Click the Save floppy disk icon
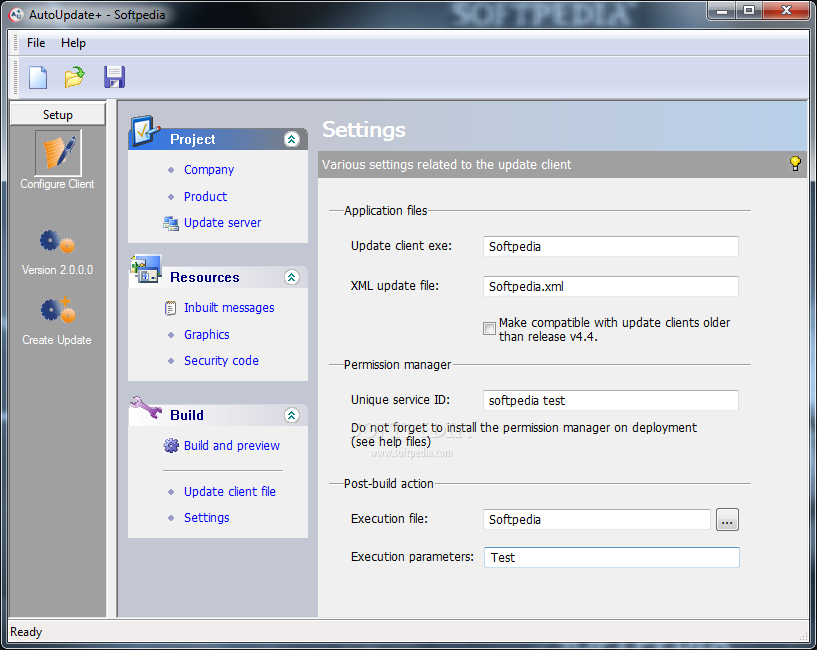The width and height of the screenshot is (817, 650). (x=114, y=77)
